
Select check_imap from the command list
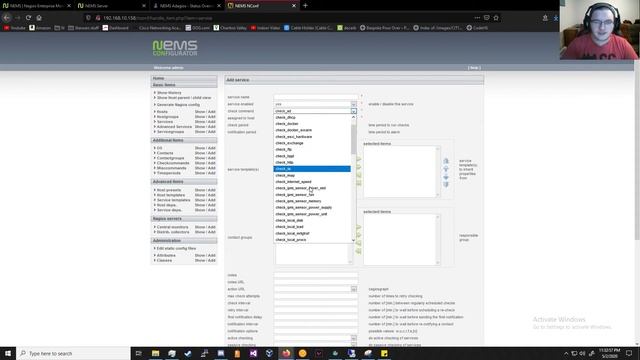[312, 176]
